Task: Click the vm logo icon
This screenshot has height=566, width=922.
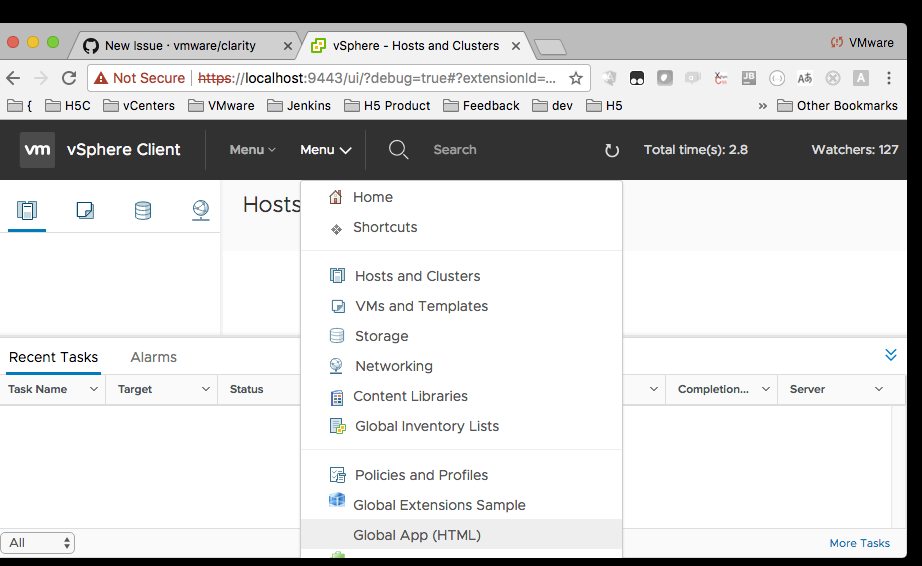Action: 37,150
